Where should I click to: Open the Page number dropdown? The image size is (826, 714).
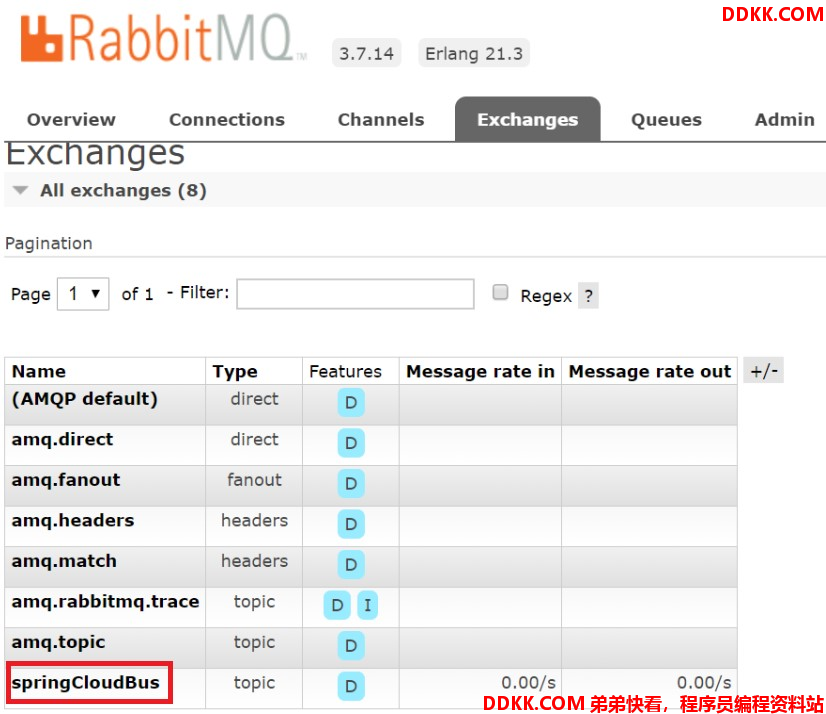pos(83,294)
